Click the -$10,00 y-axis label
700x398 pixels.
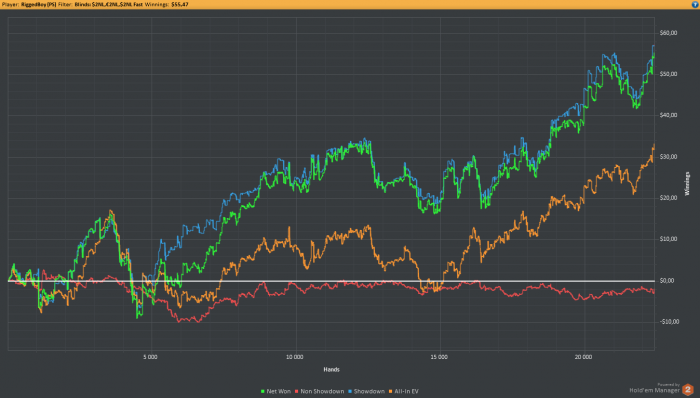pos(669,322)
